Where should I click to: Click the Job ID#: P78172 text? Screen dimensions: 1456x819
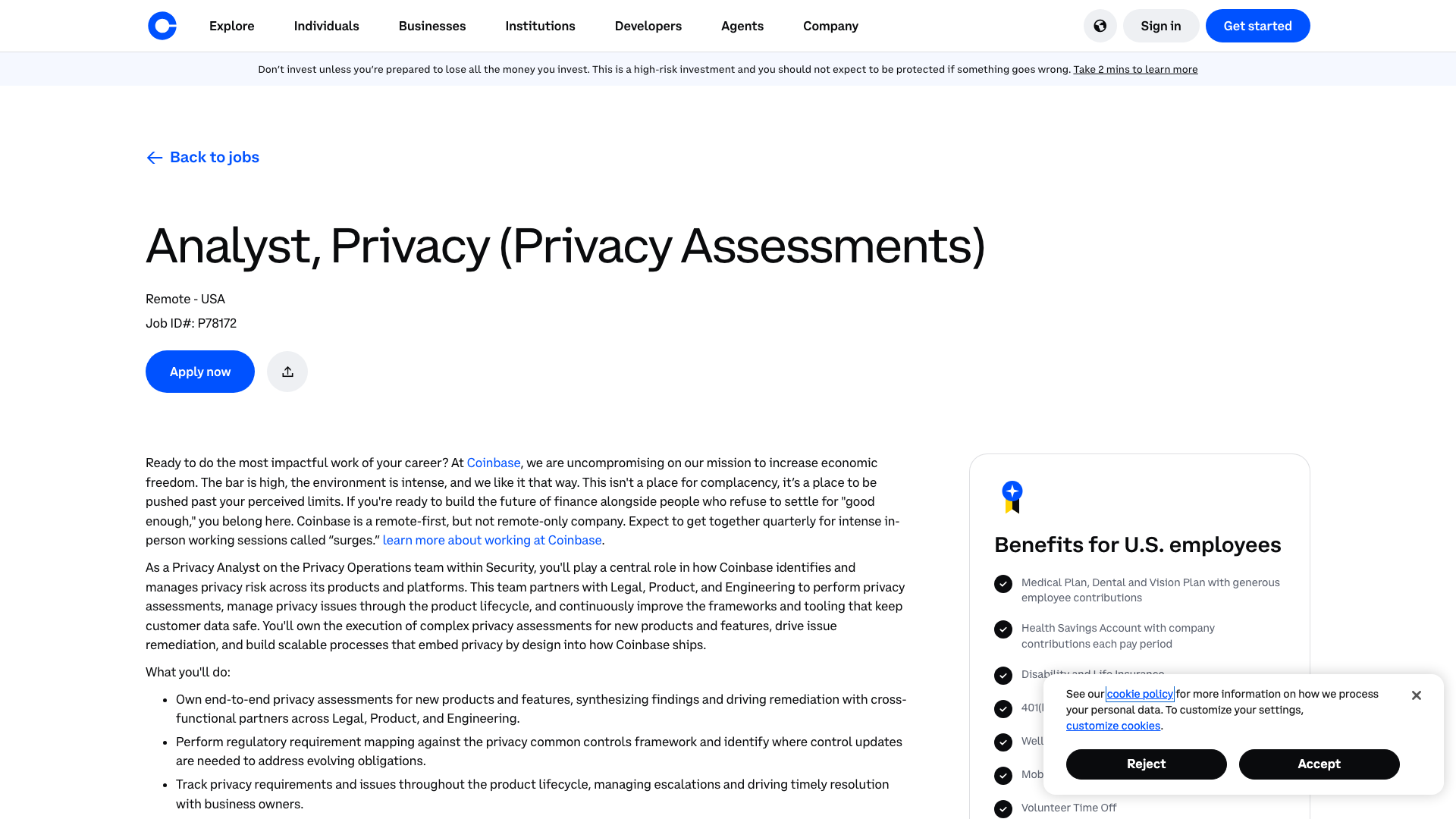191,323
